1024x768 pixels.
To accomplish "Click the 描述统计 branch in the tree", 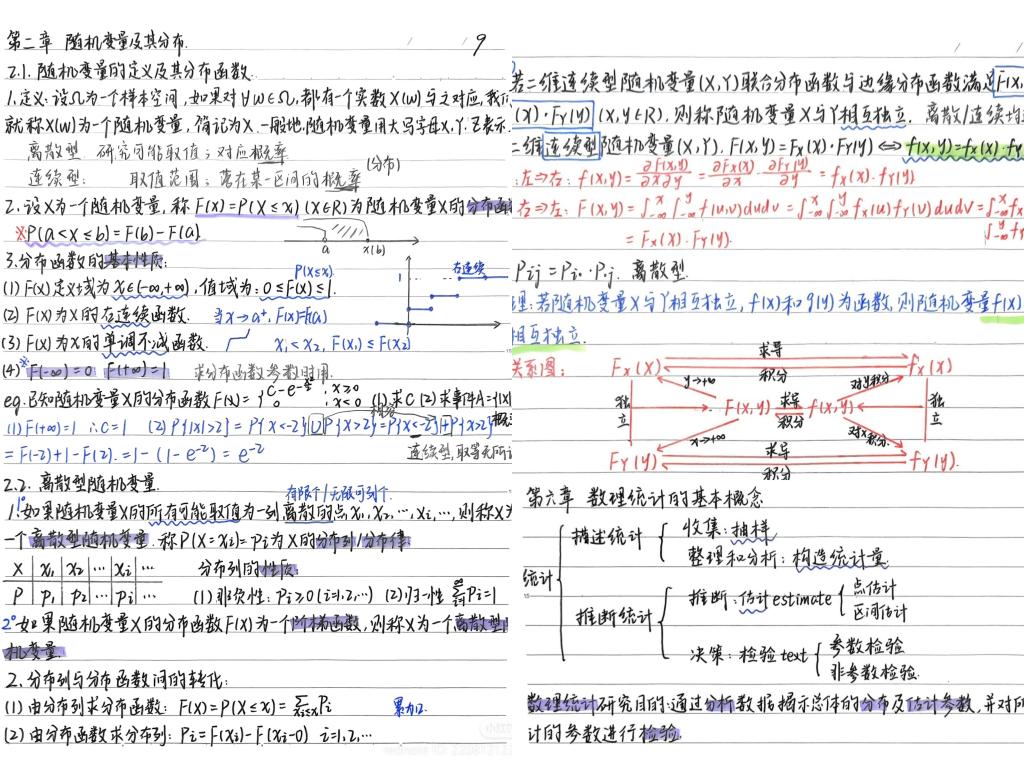I will pos(606,537).
